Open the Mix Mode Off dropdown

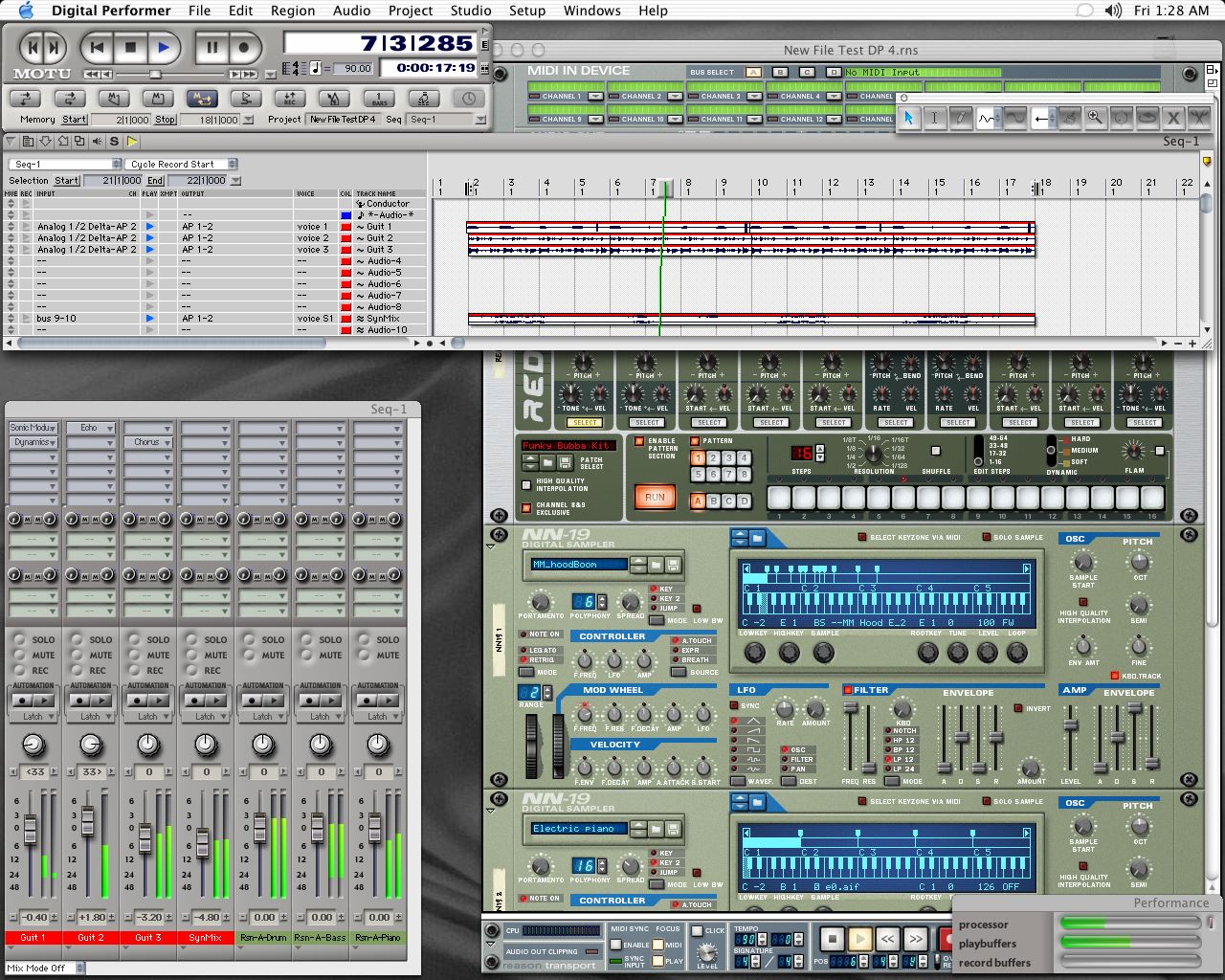(43, 968)
